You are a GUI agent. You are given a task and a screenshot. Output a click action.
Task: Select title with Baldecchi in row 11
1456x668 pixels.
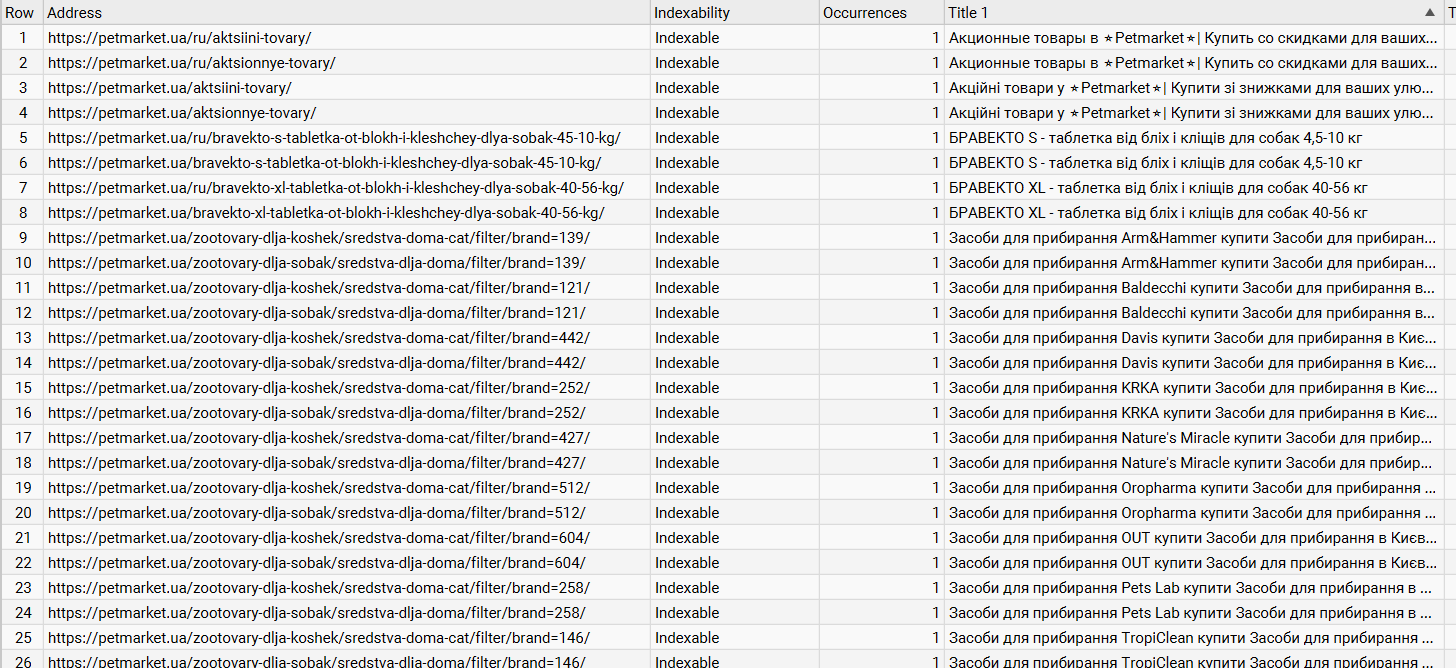1193,288
